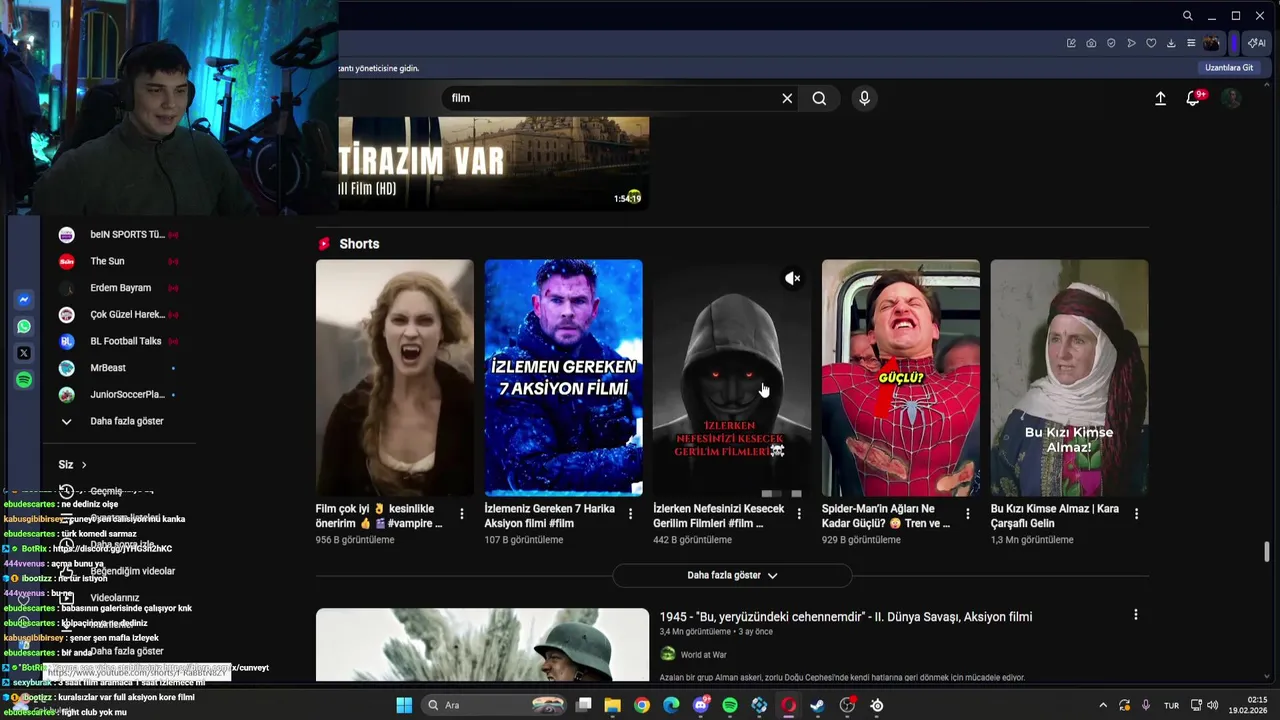The width and height of the screenshot is (1280, 720).
Task: Open vampire woman Short thumbnail
Action: coord(395,378)
